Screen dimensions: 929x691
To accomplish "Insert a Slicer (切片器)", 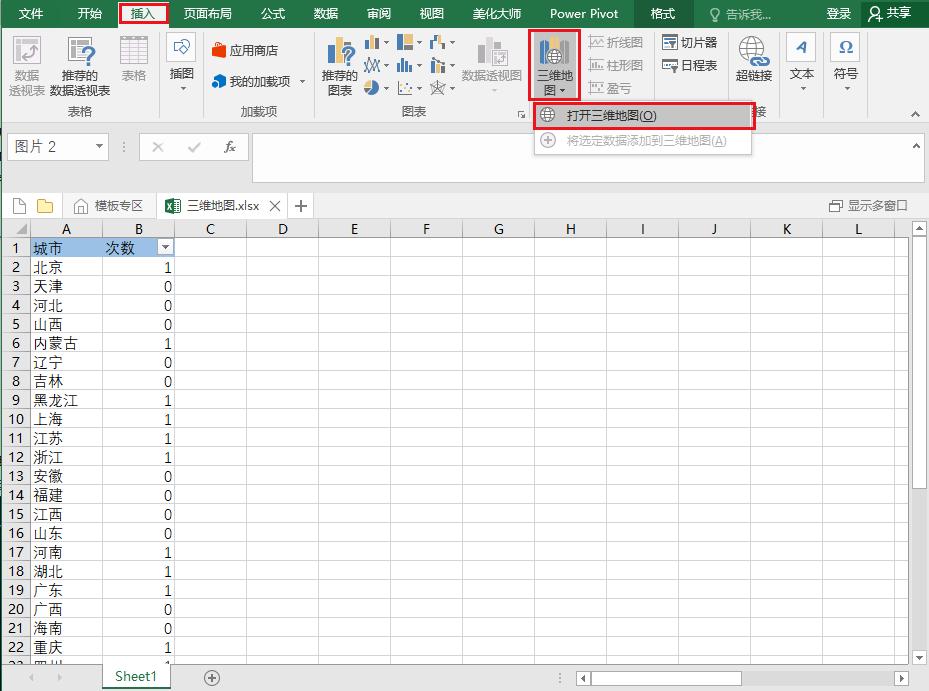I will point(690,42).
